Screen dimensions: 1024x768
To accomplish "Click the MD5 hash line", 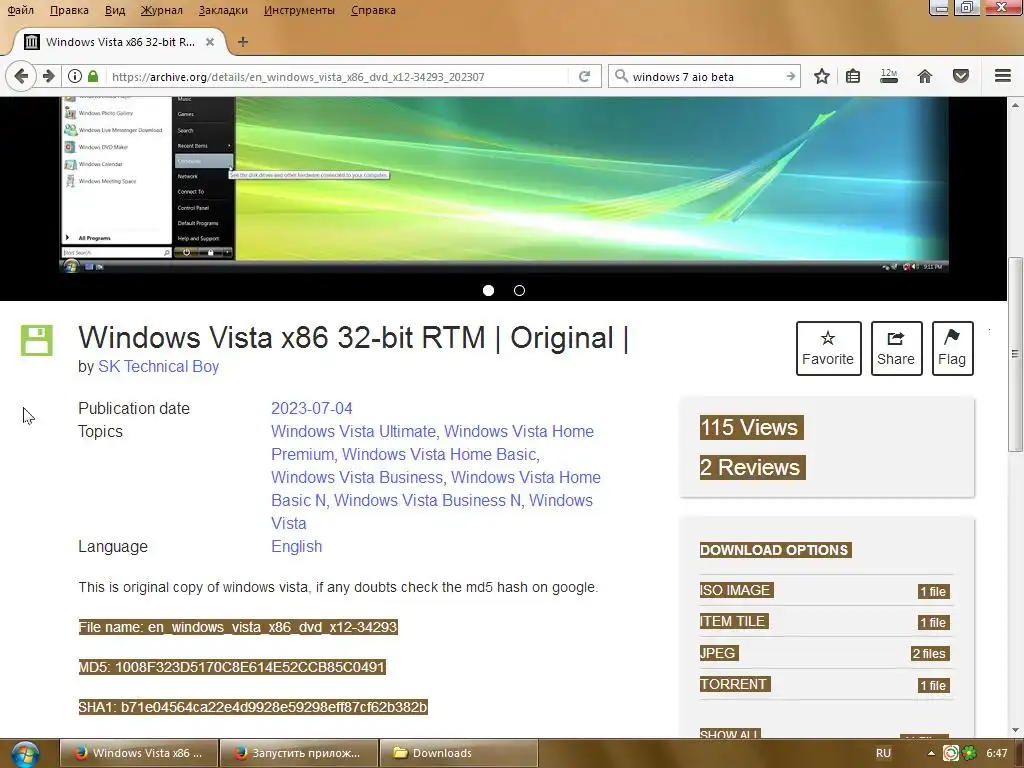I will 232,667.
